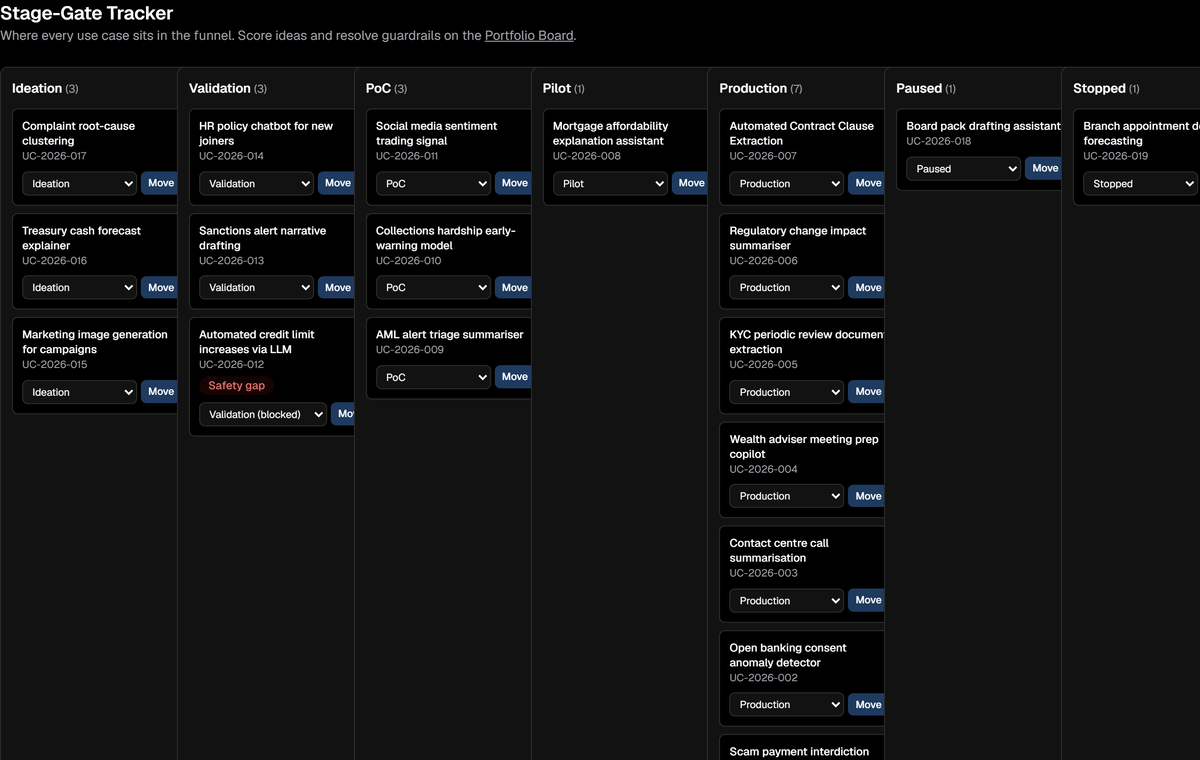Move the Collections hardship early-warning model card
Image resolution: width=1200 pixels, height=760 pixels.
click(514, 288)
